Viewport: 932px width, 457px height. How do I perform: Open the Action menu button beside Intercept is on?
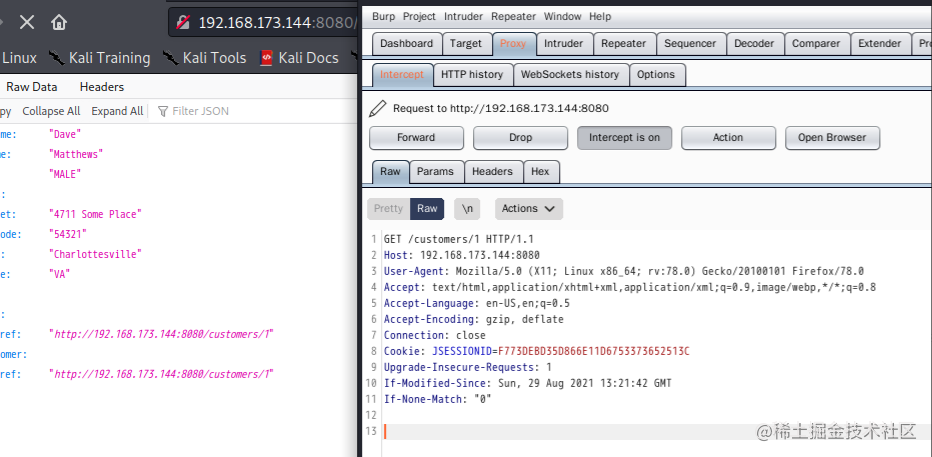click(728, 137)
